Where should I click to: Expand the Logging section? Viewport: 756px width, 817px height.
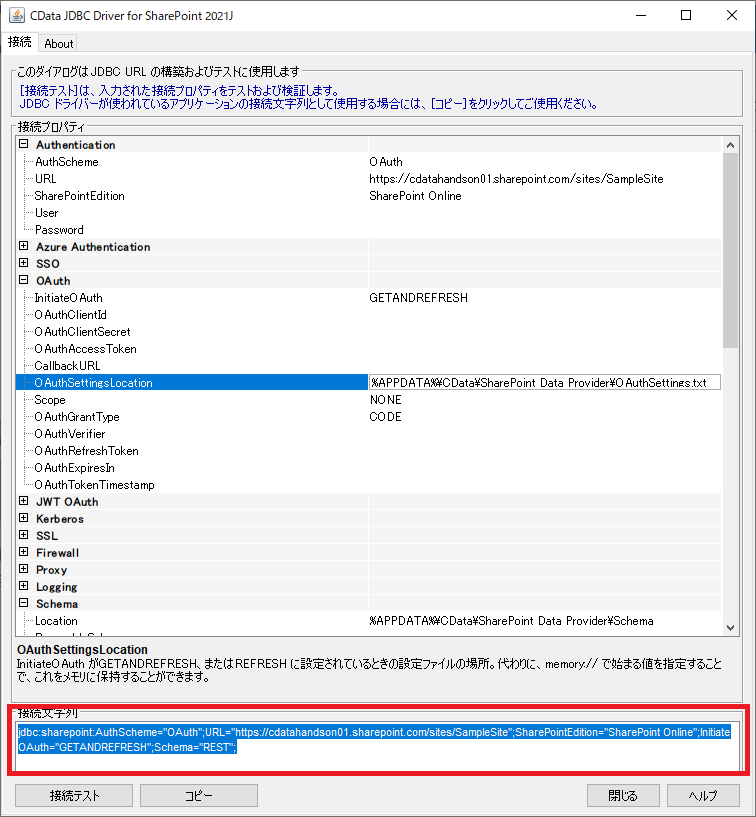pyautogui.click(x=23, y=586)
